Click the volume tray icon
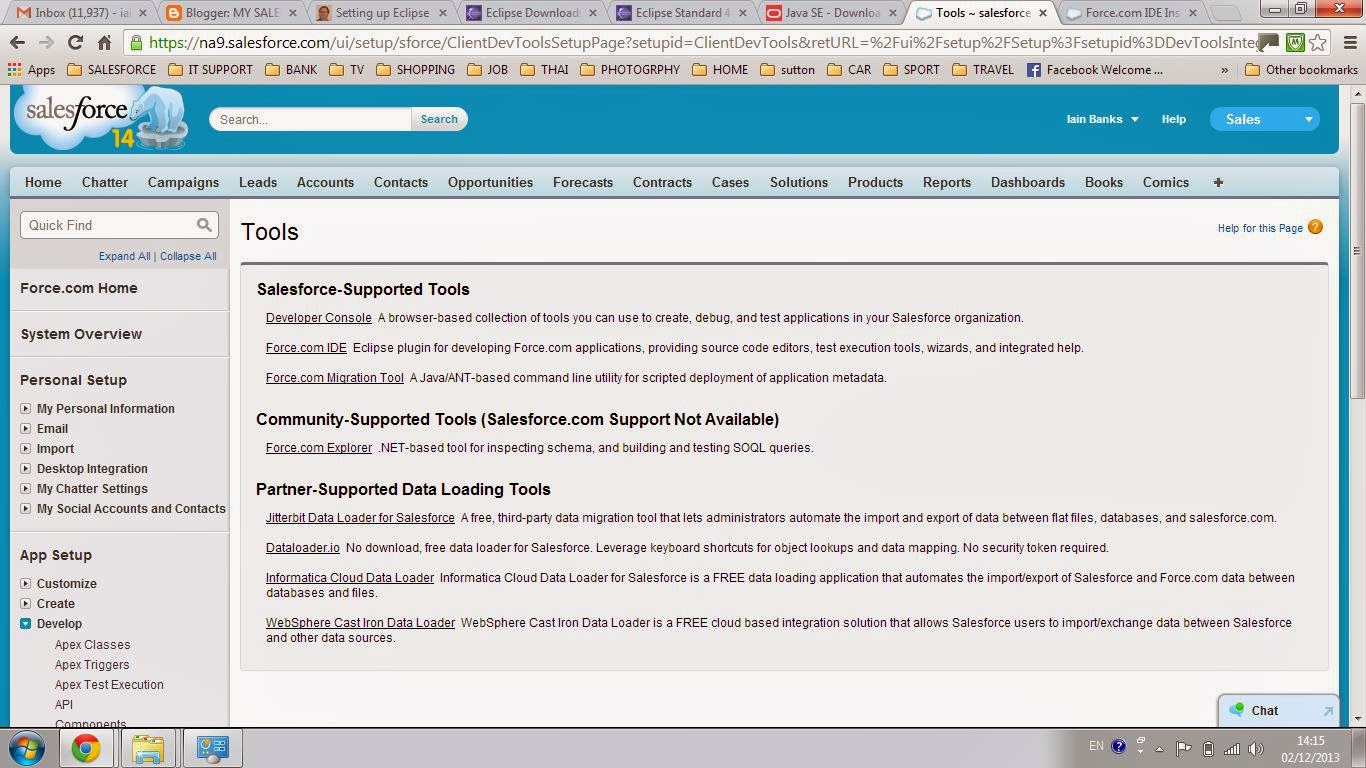 (x=1256, y=748)
